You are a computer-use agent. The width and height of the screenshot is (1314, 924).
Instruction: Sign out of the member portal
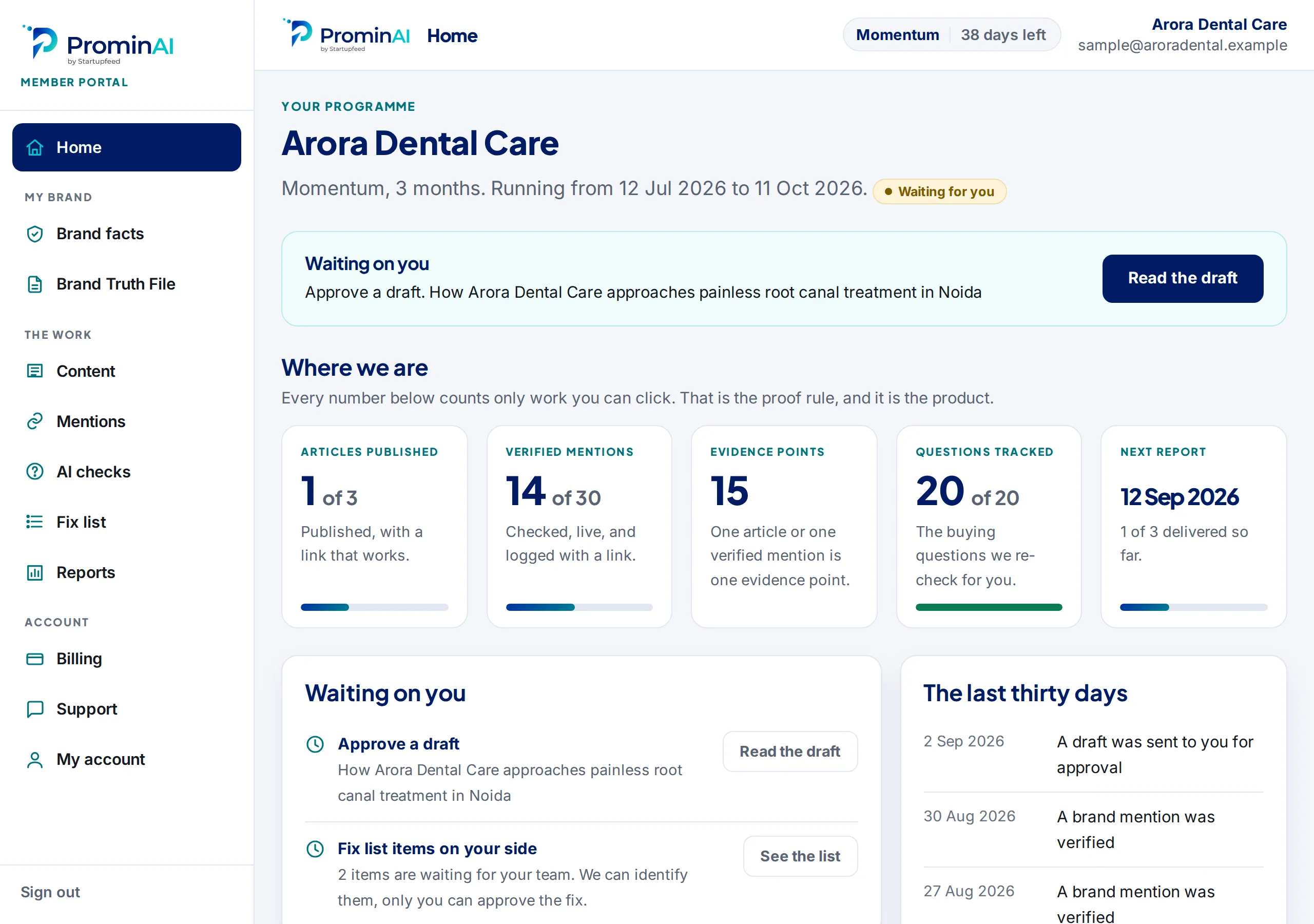click(x=50, y=892)
